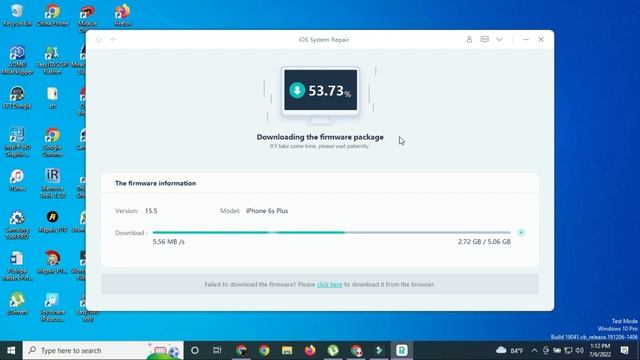Open the first Chrome icon in taskbar
The height and width of the screenshot is (360, 640).
point(241,351)
